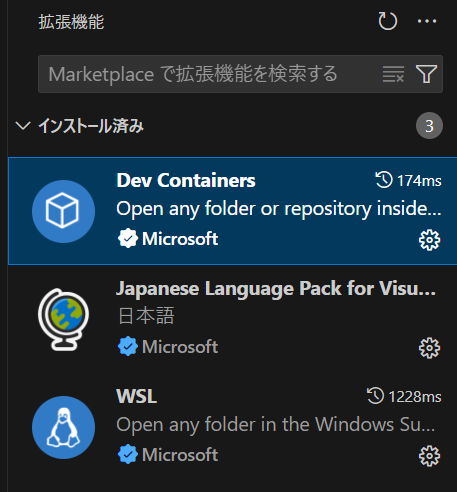Click activation clock icon next to 174ms
This screenshot has width=457, height=492.
[384, 180]
